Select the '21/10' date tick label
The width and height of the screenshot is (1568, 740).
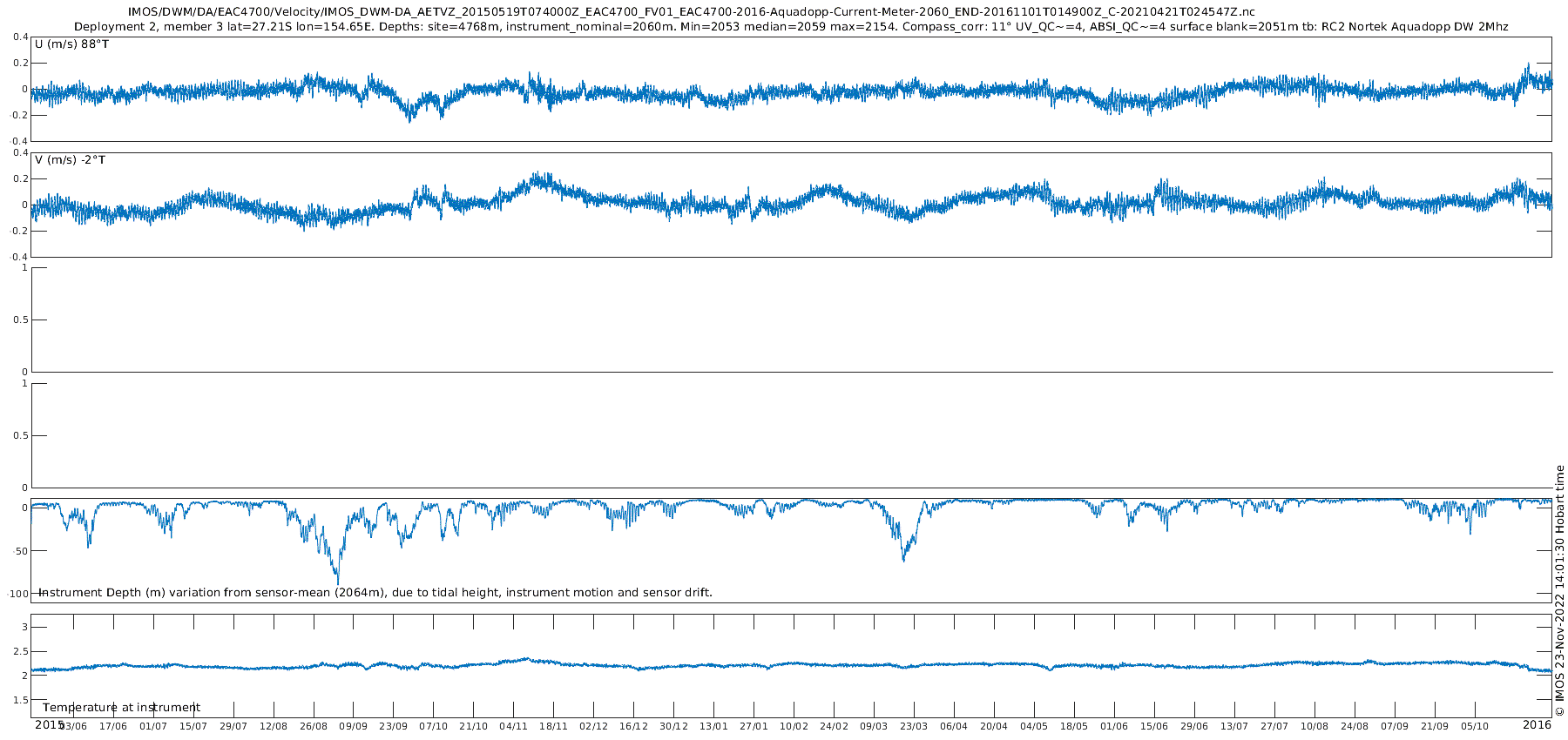click(474, 726)
